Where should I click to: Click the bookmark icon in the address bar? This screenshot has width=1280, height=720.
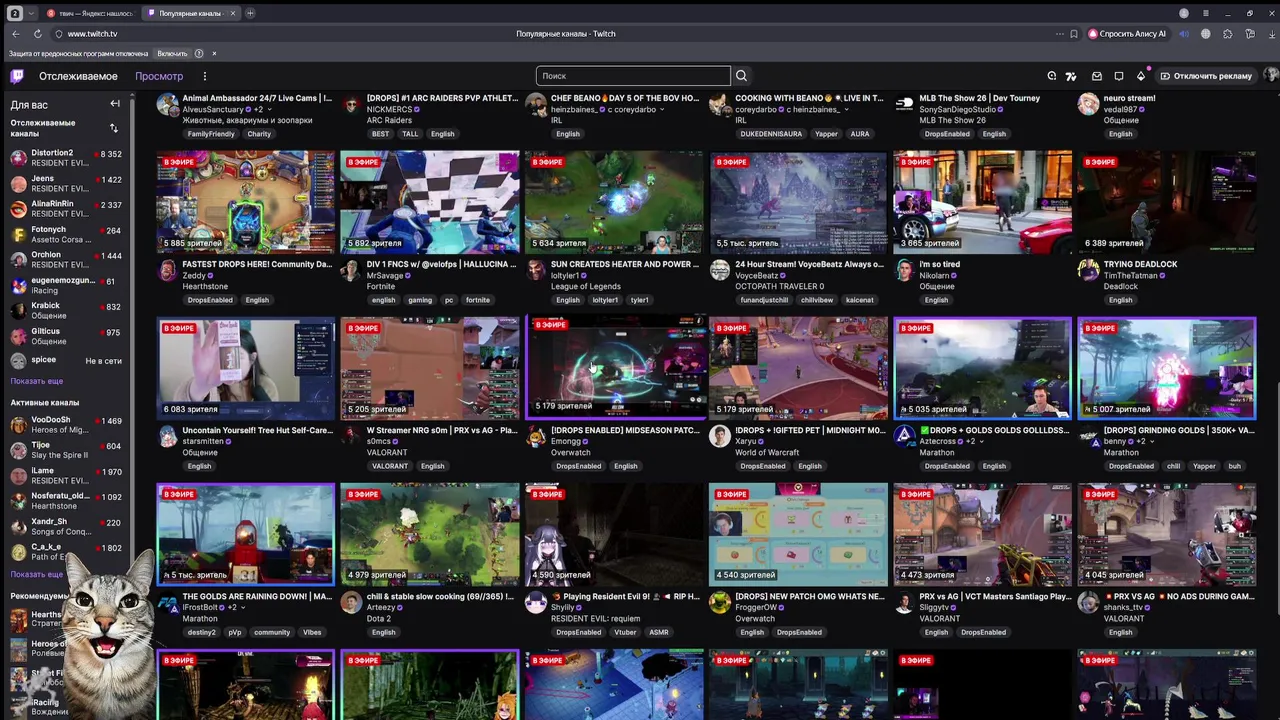click(1074, 34)
